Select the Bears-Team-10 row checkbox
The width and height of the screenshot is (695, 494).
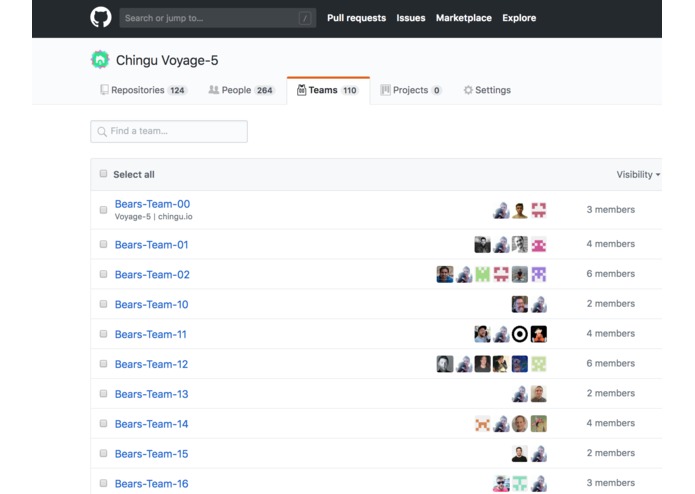(103, 304)
